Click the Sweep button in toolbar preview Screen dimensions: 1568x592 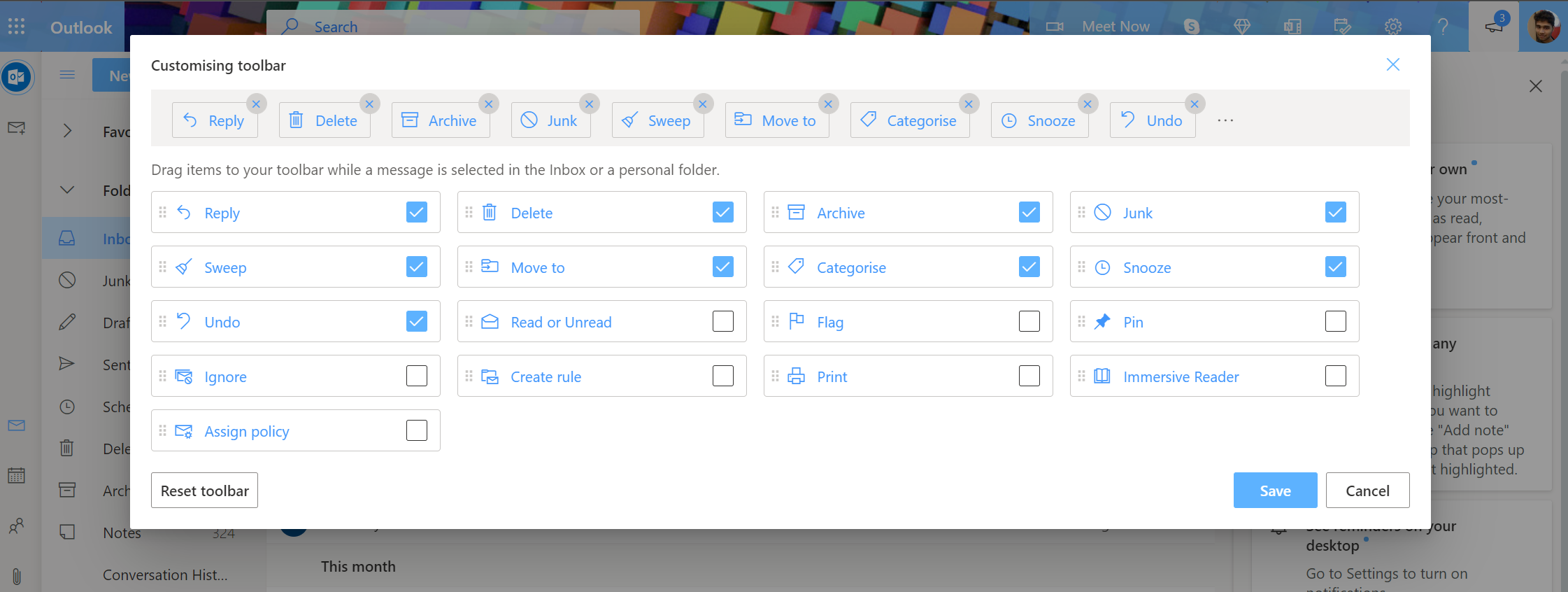tap(657, 120)
